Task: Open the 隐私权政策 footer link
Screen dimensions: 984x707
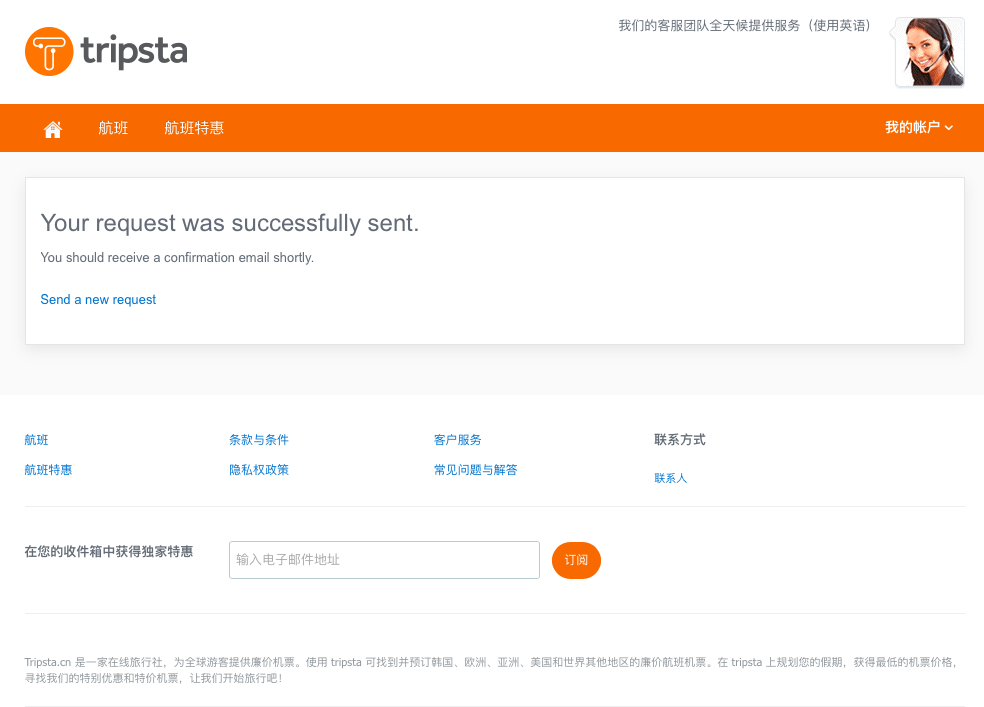Action: point(259,470)
